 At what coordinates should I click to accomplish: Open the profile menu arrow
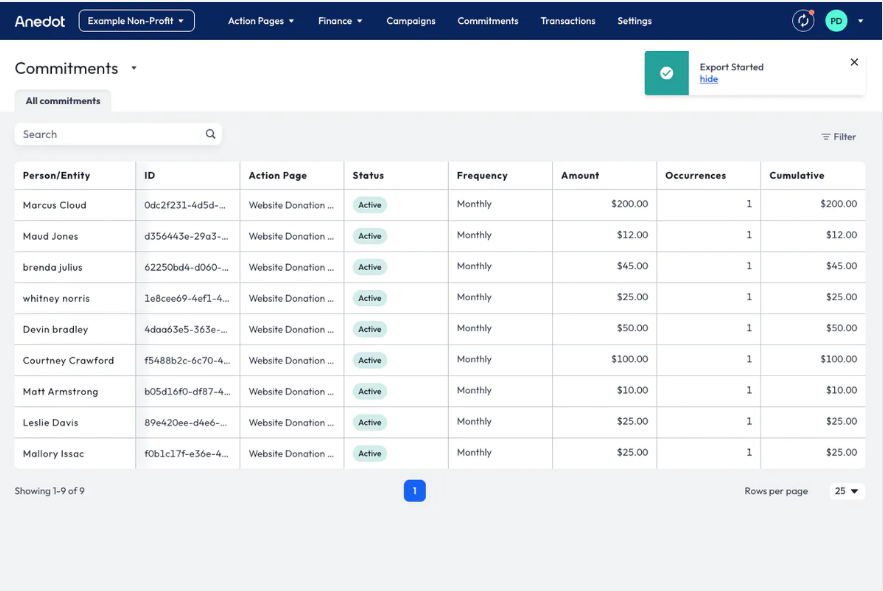pos(860,21)
